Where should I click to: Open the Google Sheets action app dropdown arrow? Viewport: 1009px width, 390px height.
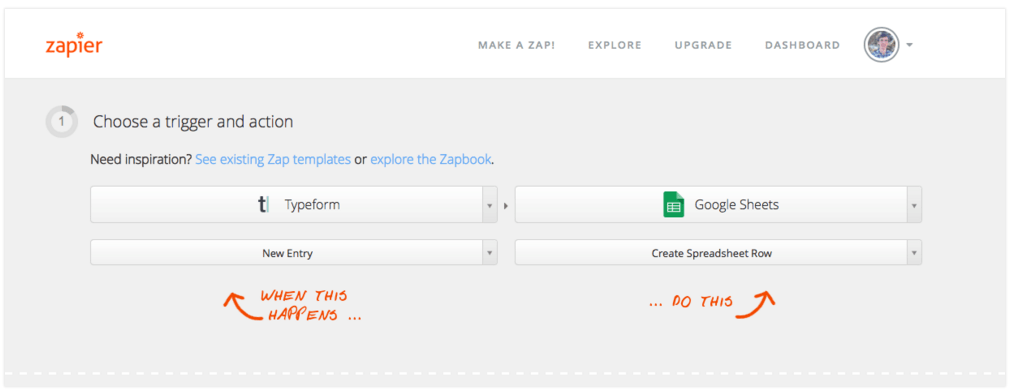point(914,205)
